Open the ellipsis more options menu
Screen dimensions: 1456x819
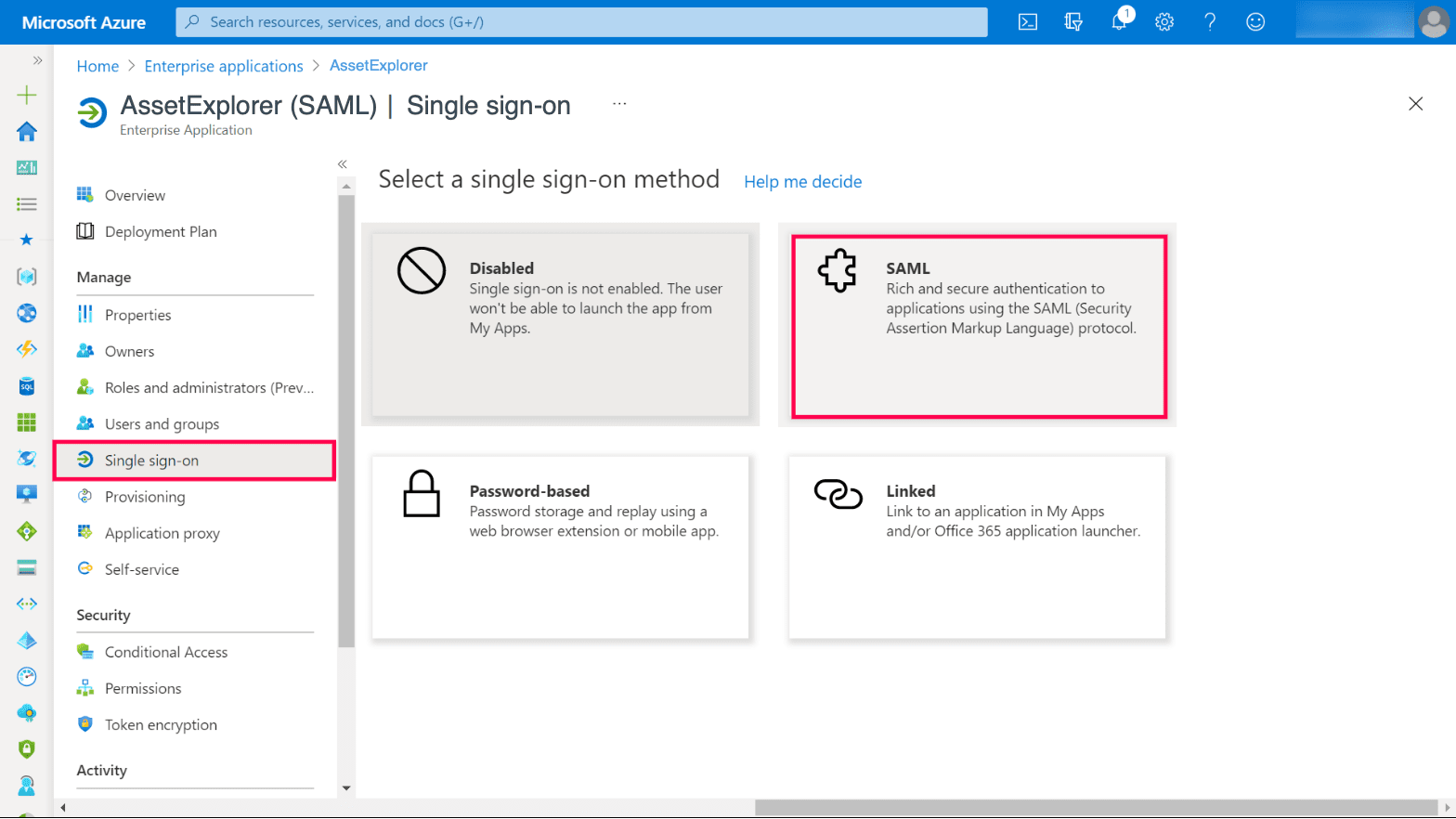pyautogui.click(x=619, y=104)
